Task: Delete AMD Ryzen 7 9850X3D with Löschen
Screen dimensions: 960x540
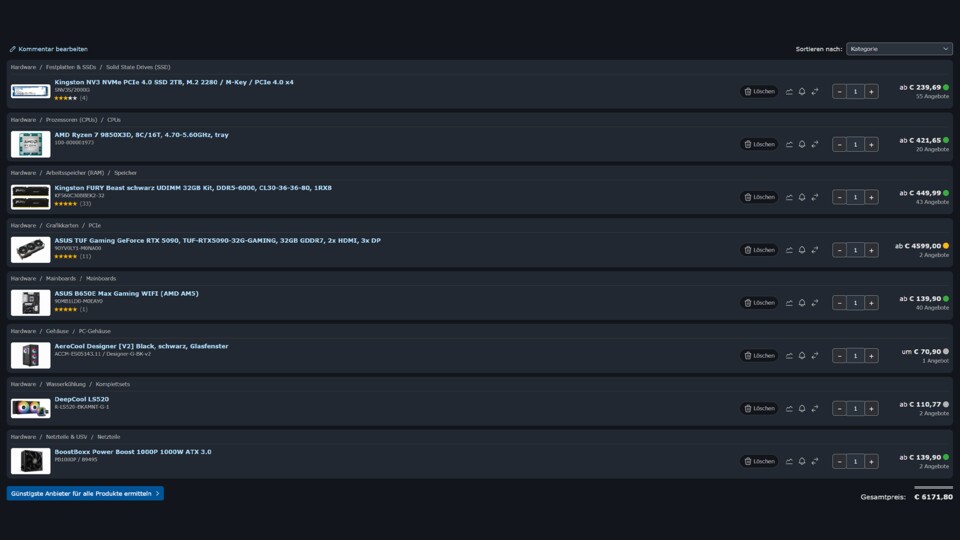Action: (759, 144)
